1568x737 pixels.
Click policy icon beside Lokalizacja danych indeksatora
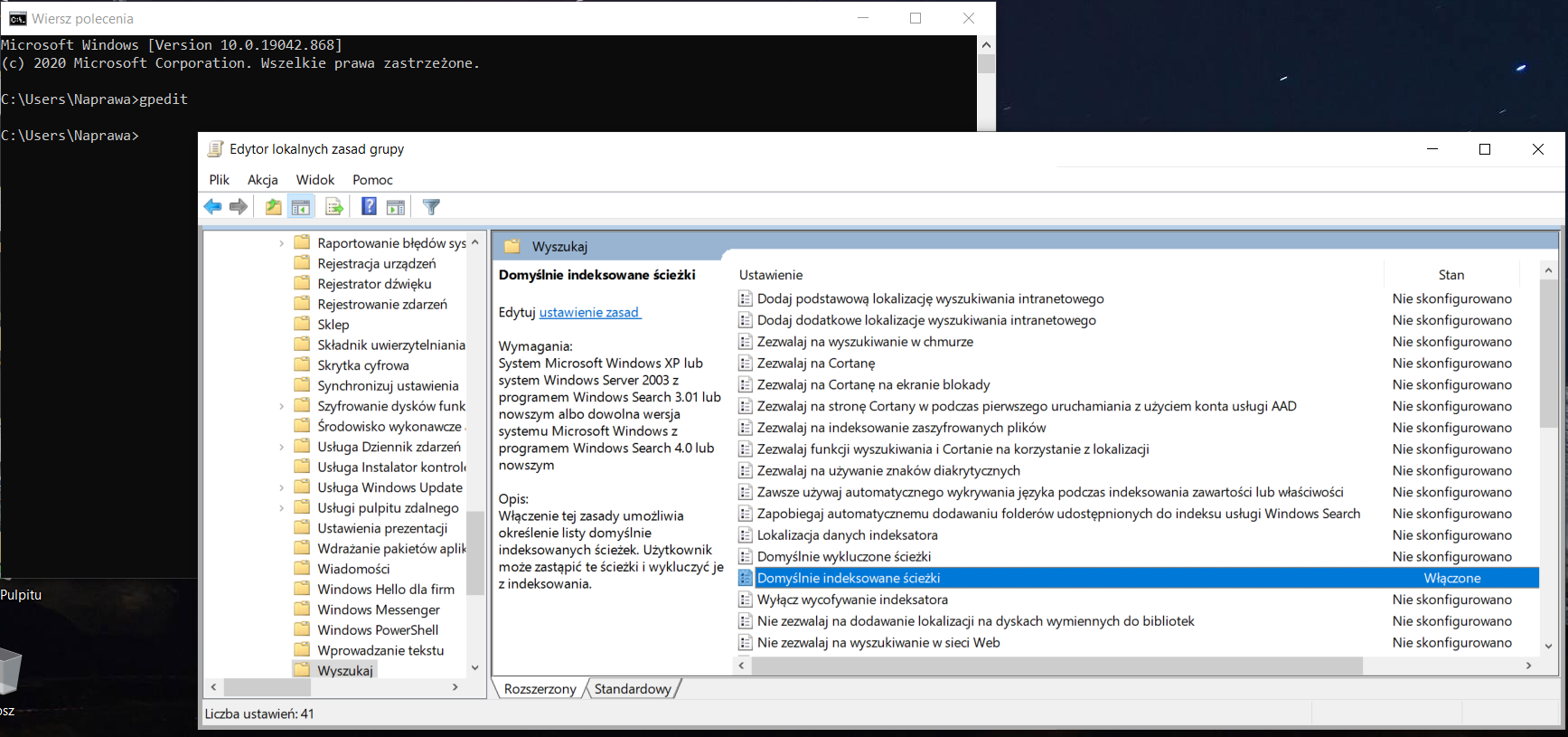coord(746,535)
